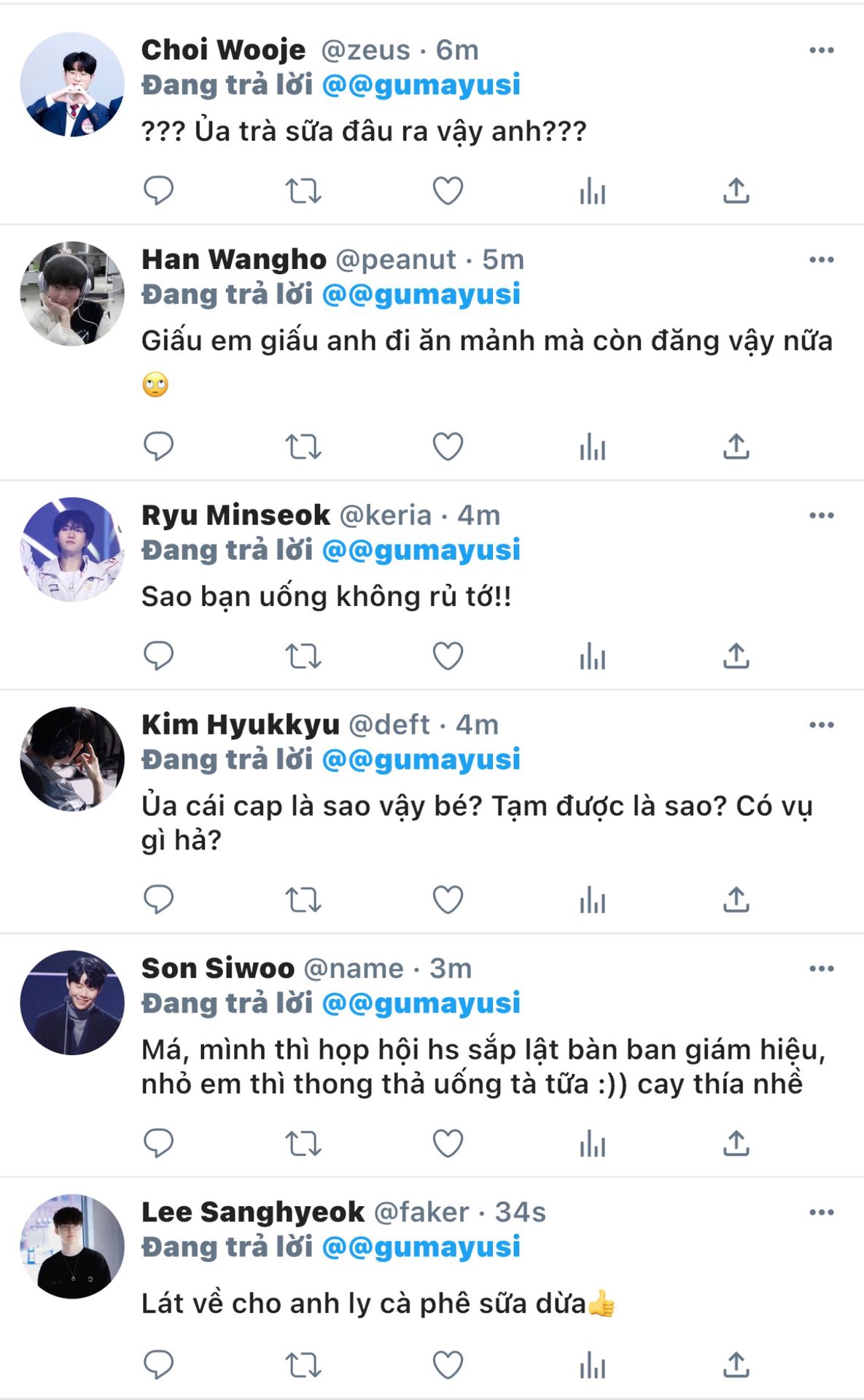Open the @faker handle
The width and height of the screenshot is (864, 1400).
point(421,1212)
